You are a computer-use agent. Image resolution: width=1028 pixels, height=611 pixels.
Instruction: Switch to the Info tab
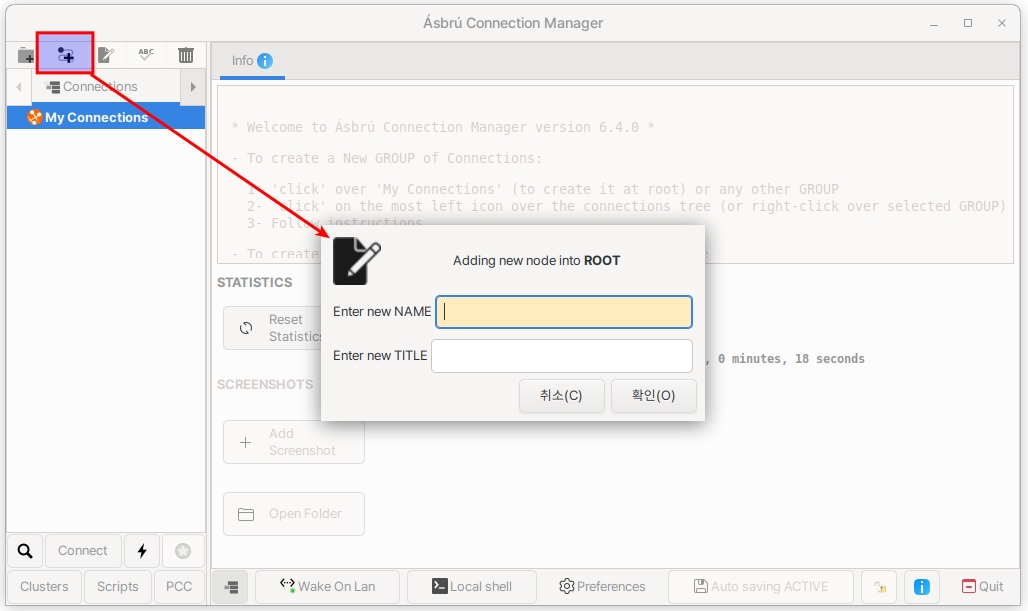pos(252,61)
